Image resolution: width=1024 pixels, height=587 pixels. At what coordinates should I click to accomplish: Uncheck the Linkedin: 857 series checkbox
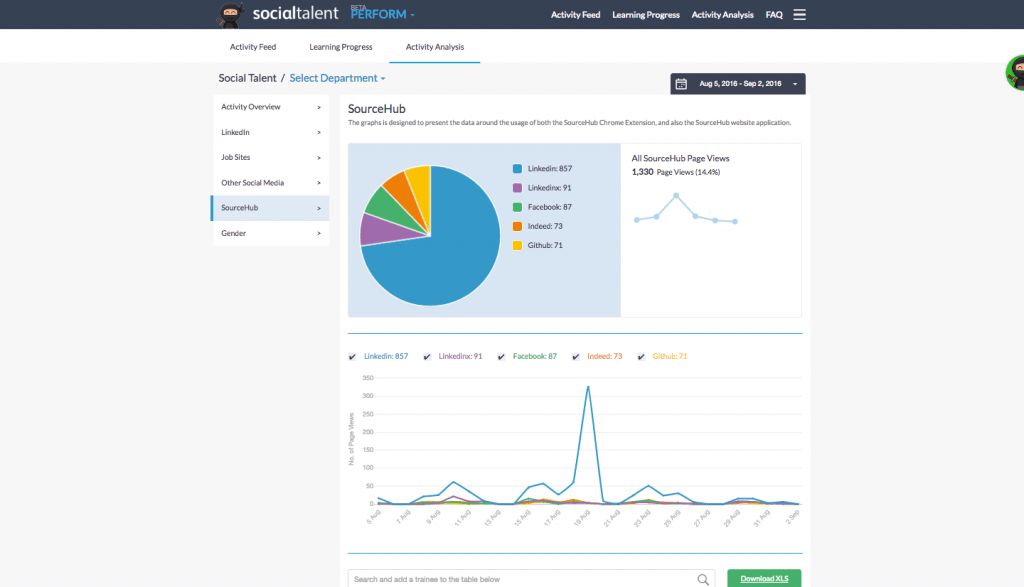[353, 357]
